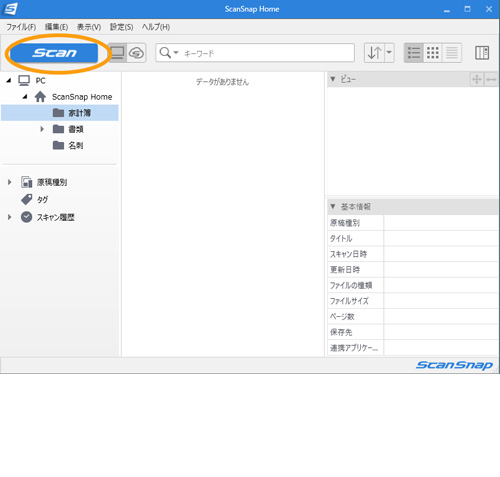Click the 更新日時 property row
The image size is (500, 477).
click(x=413, y=270)
